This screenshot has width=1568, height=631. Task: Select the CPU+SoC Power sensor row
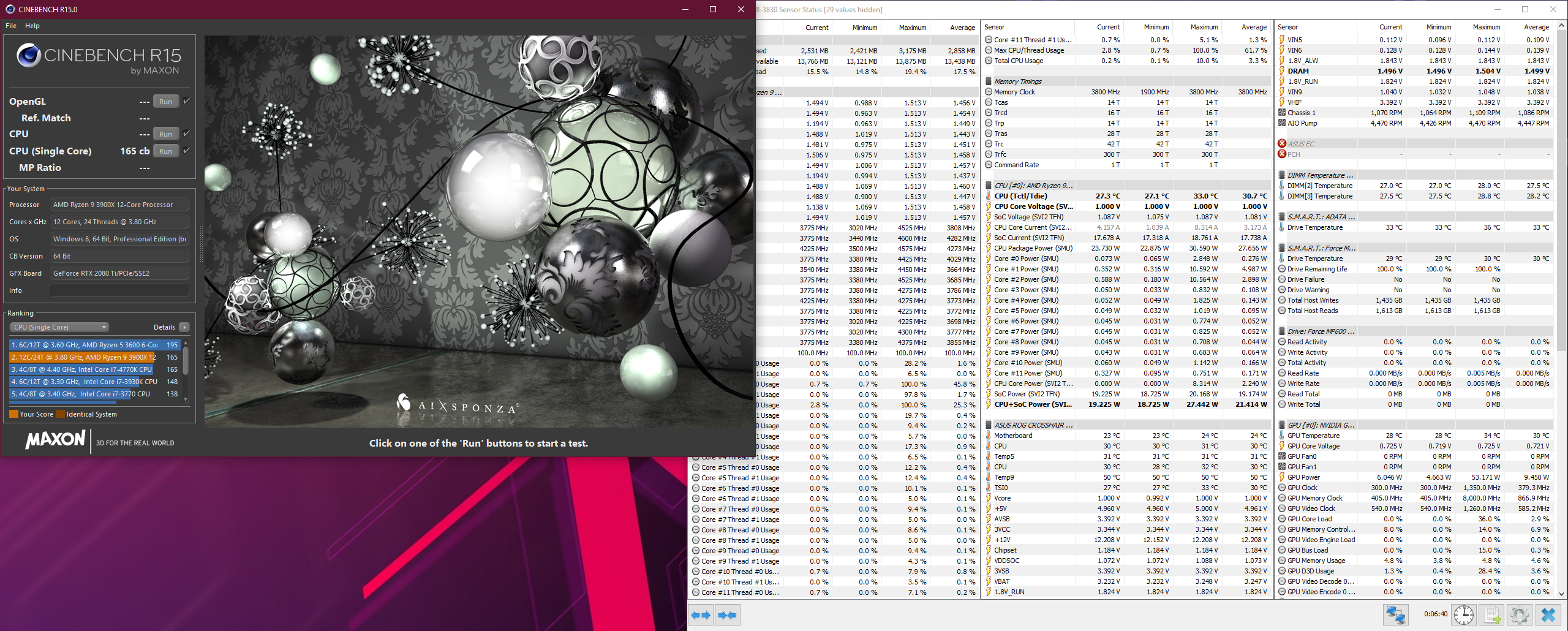1126,404
